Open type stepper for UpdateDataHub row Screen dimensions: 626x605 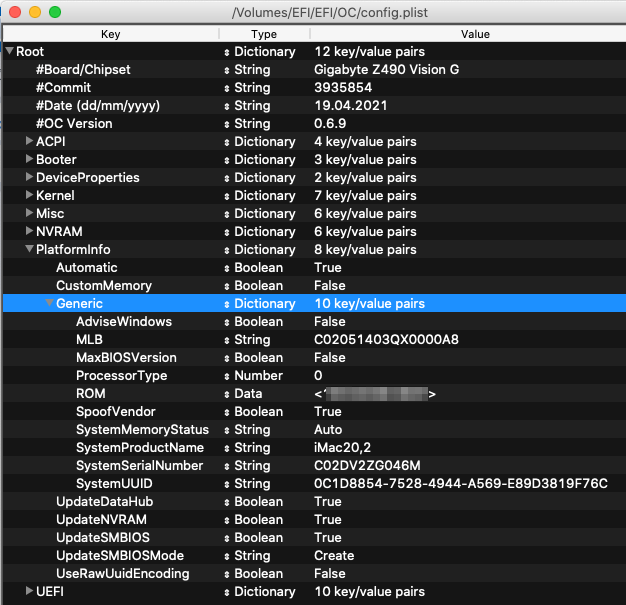tap(227, 502)
